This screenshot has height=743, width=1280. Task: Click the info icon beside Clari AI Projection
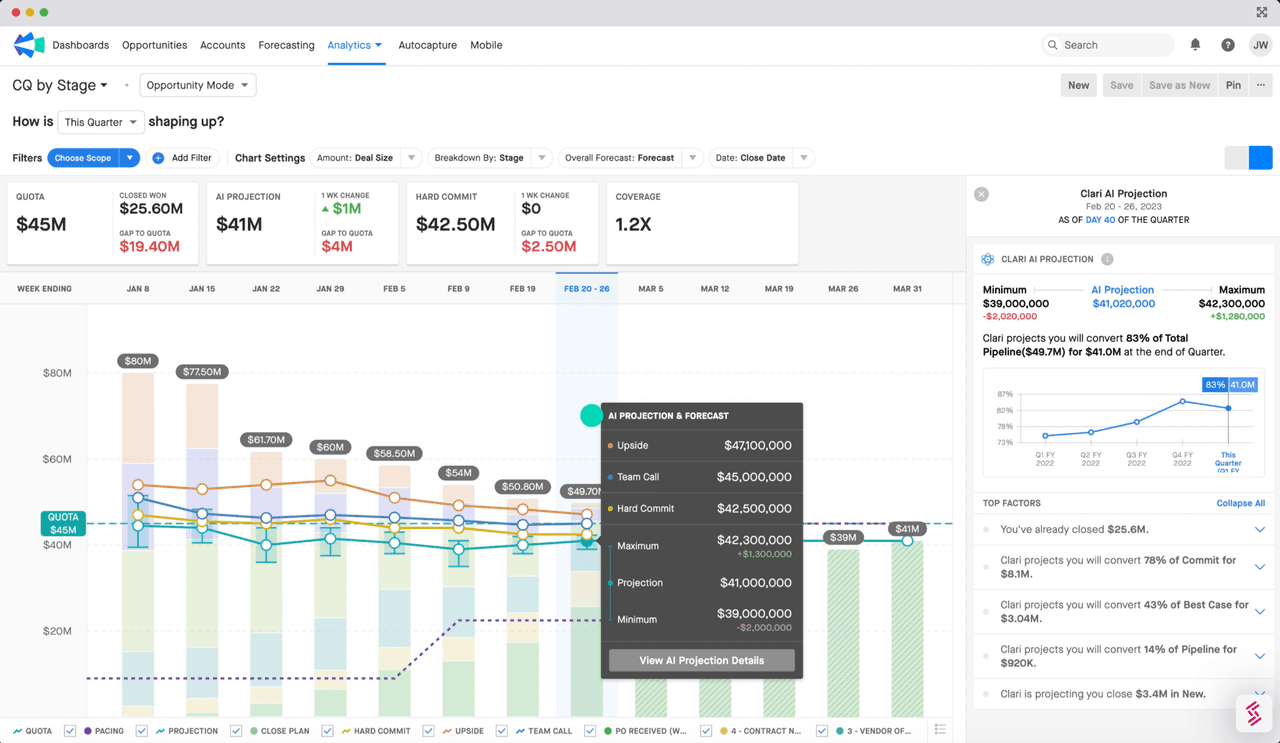coord(1108,258)
